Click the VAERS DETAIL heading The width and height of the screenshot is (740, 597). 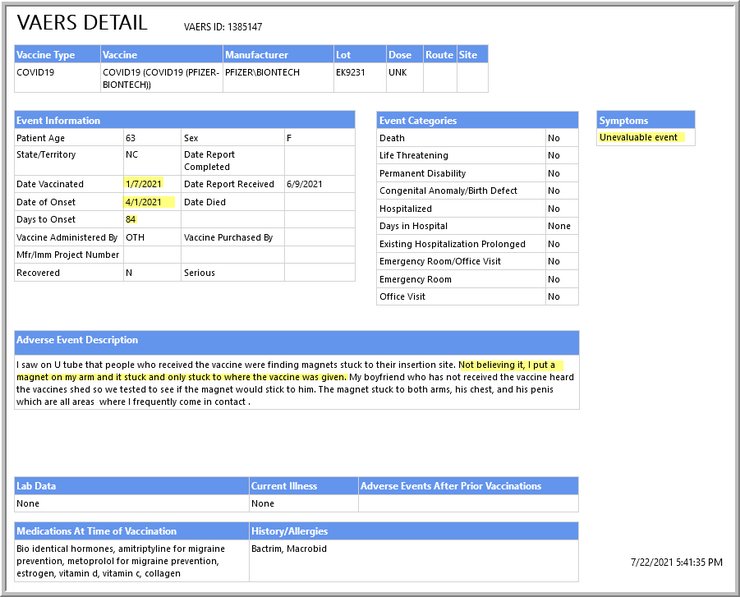coord(82,23)
